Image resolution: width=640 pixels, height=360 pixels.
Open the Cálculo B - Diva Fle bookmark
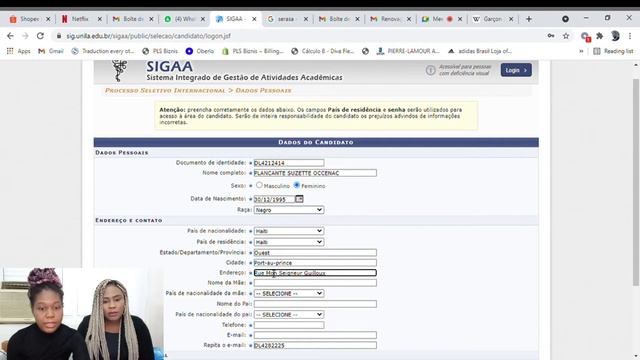pyautogui.click(x=323, y=51)
